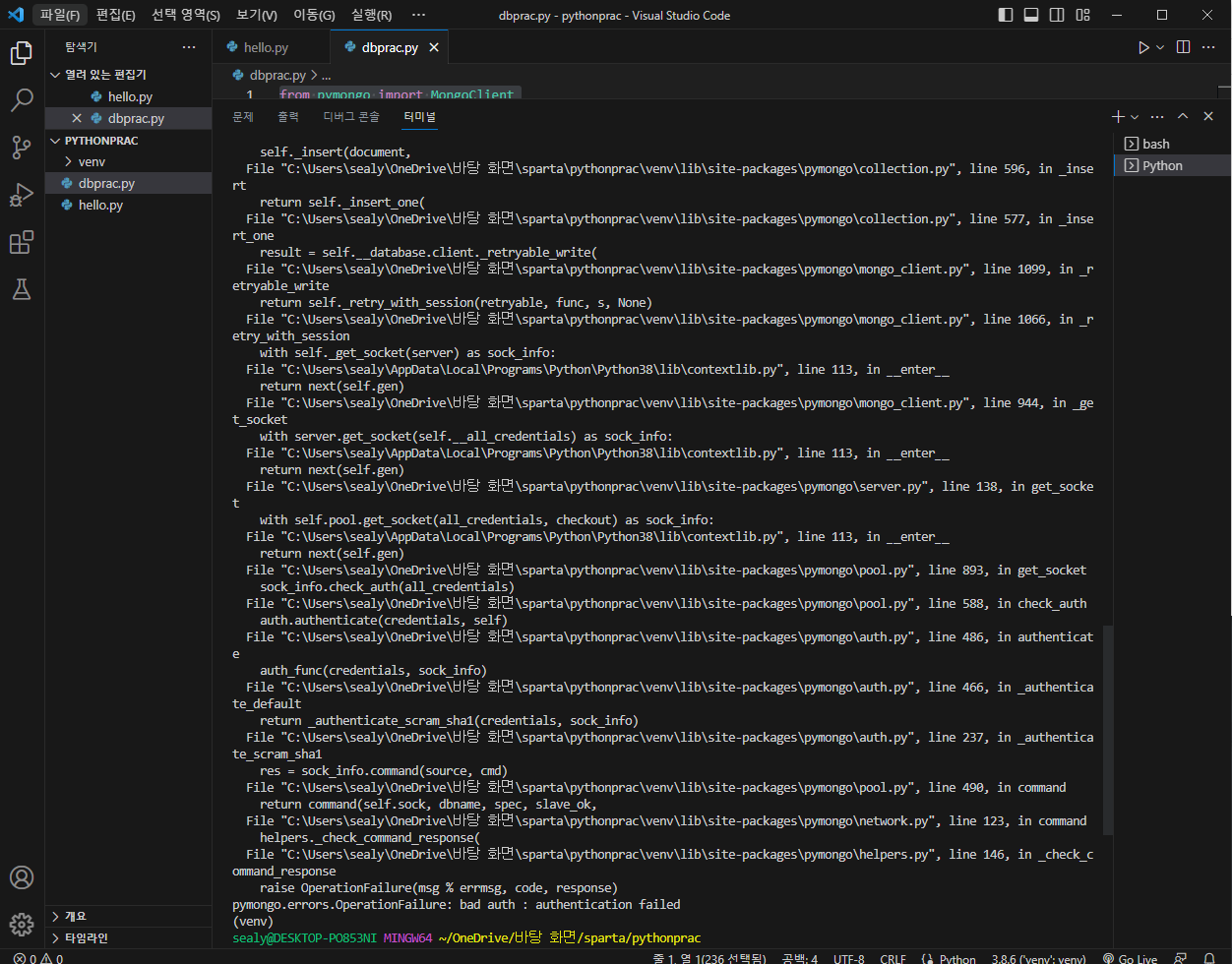Create a new terminal with plus icon
1232x964 pixels.
(x=1118, y=116)
